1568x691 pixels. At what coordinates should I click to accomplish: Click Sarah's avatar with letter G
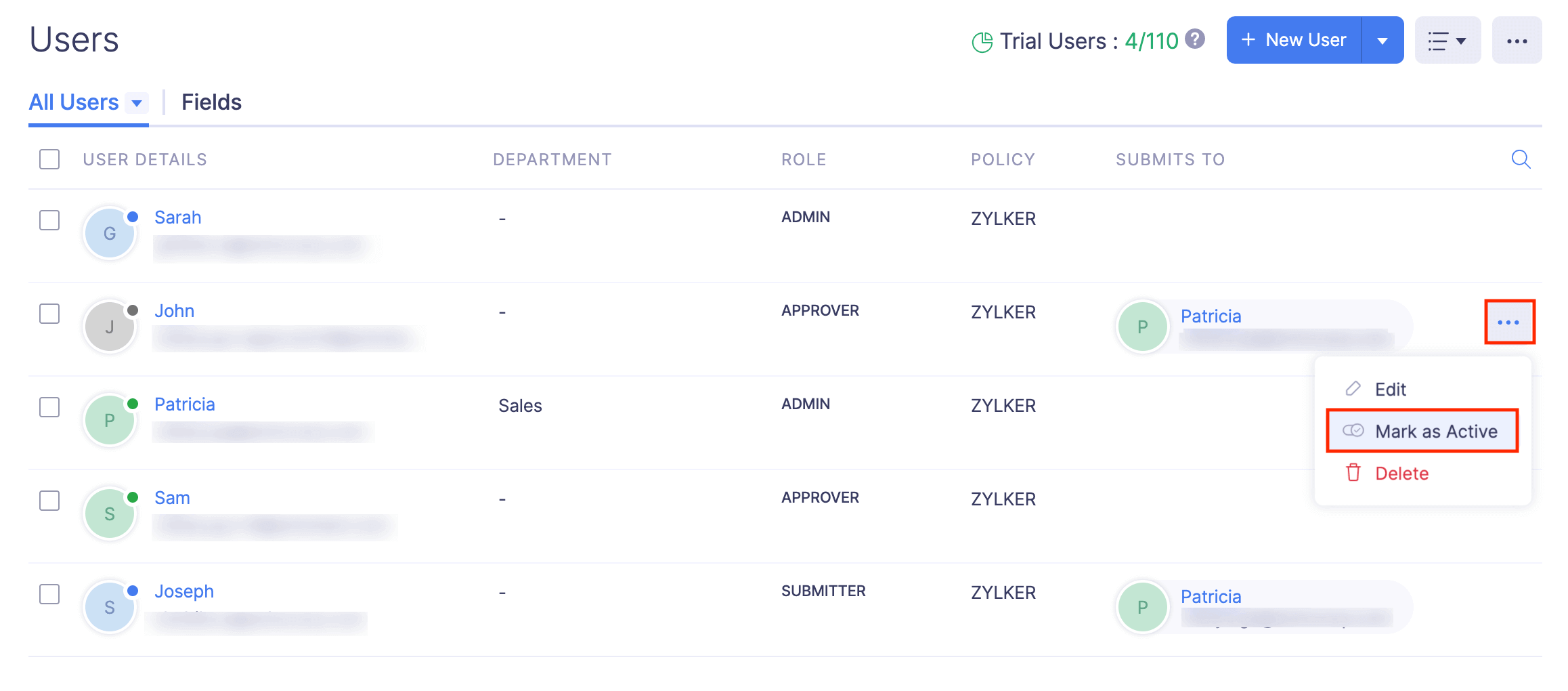pyautogui.click(x=110, y=234)
